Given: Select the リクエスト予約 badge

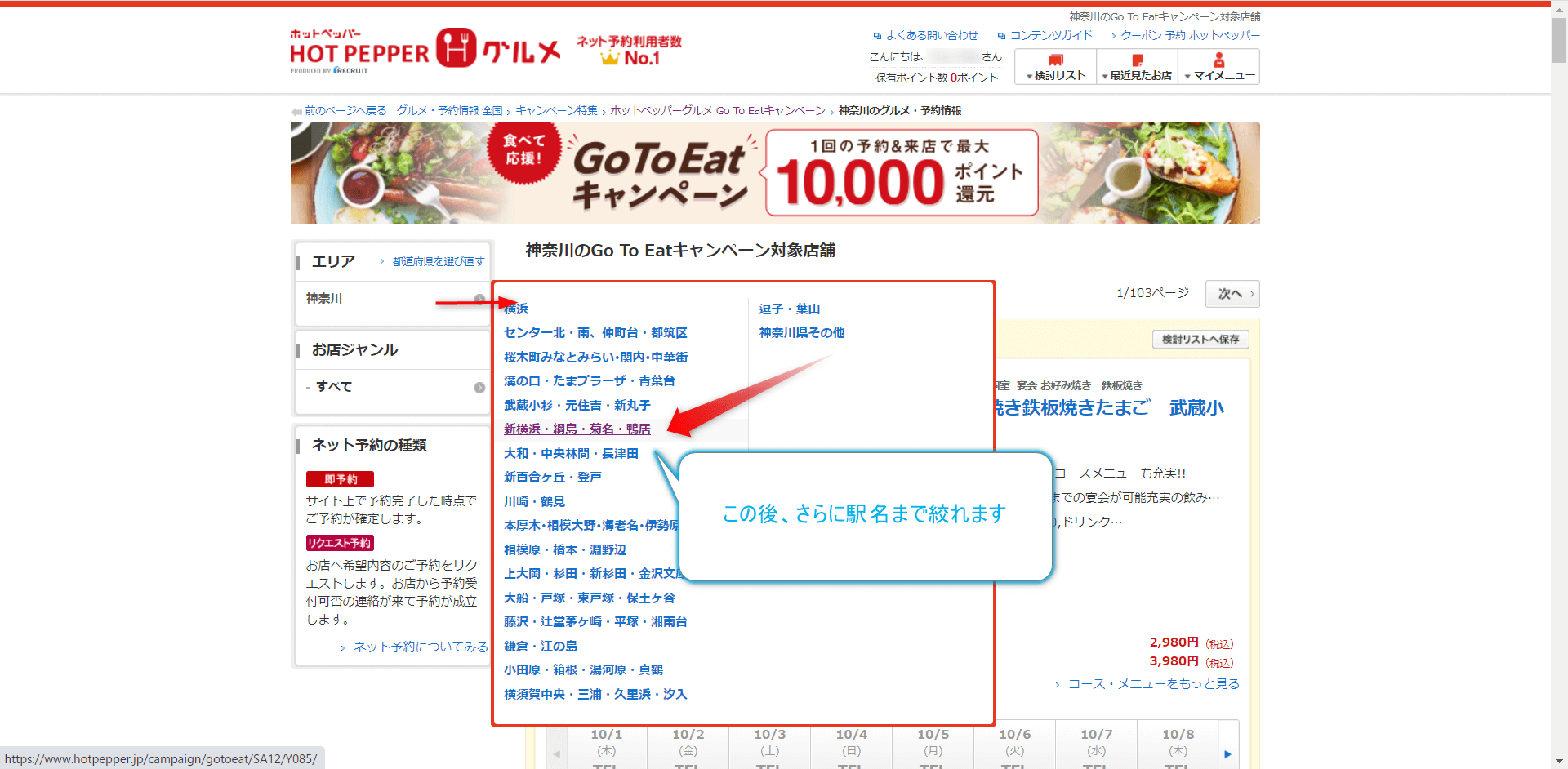Looking at the screenshot, I should (x=340, y=542).
